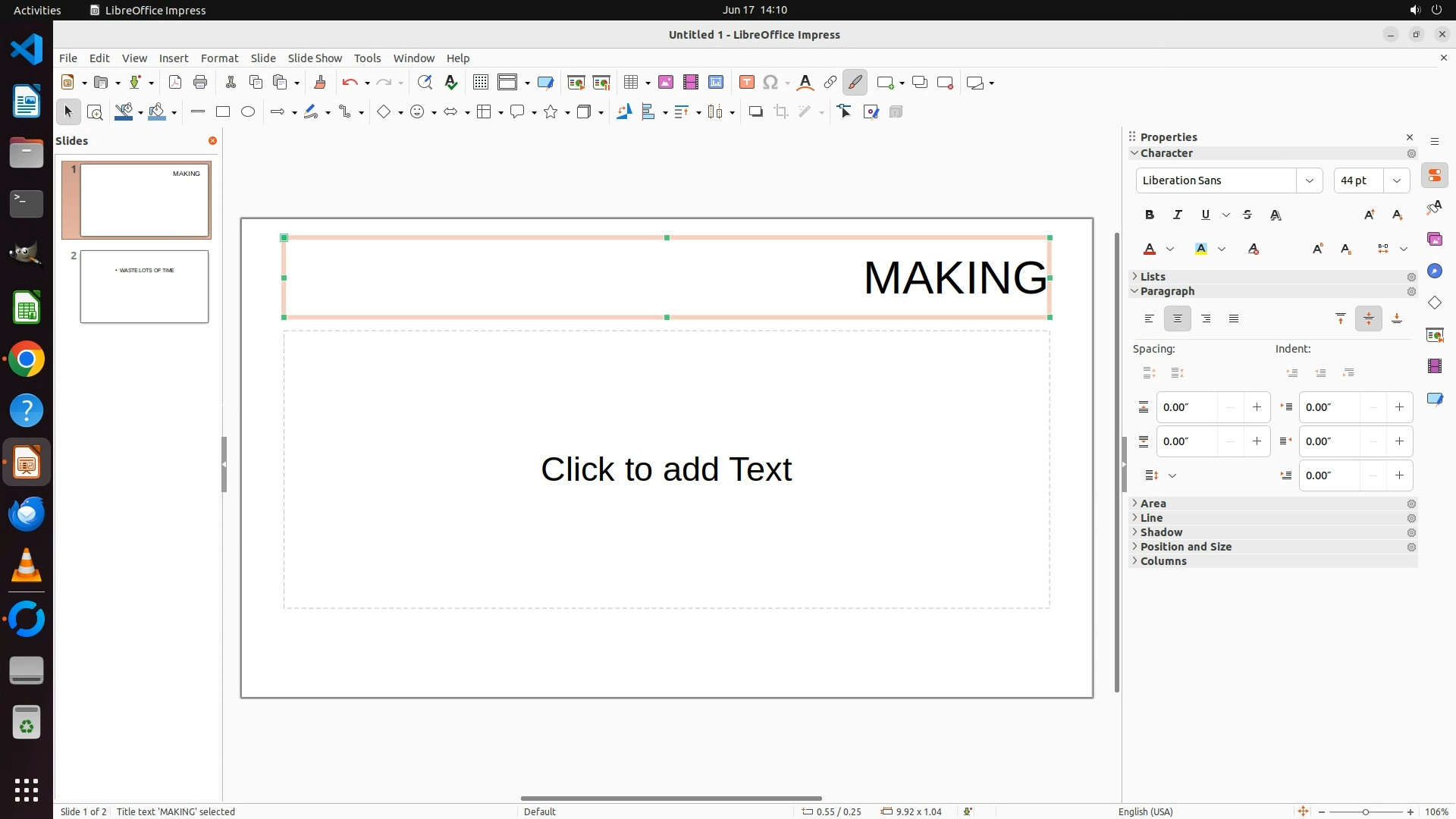Expand the Lists section
This screenshot has height=819, width=1456.
click(x=1153, y=277)
